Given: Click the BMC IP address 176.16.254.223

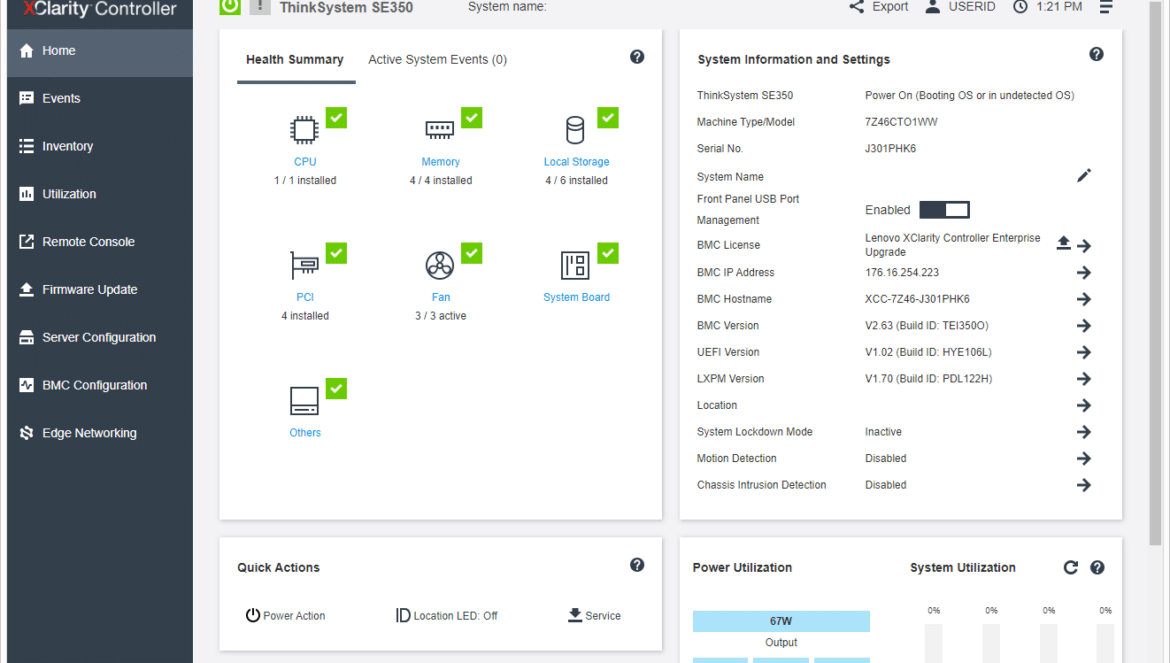Looking at the screenshot, I should tap(901, 272).
